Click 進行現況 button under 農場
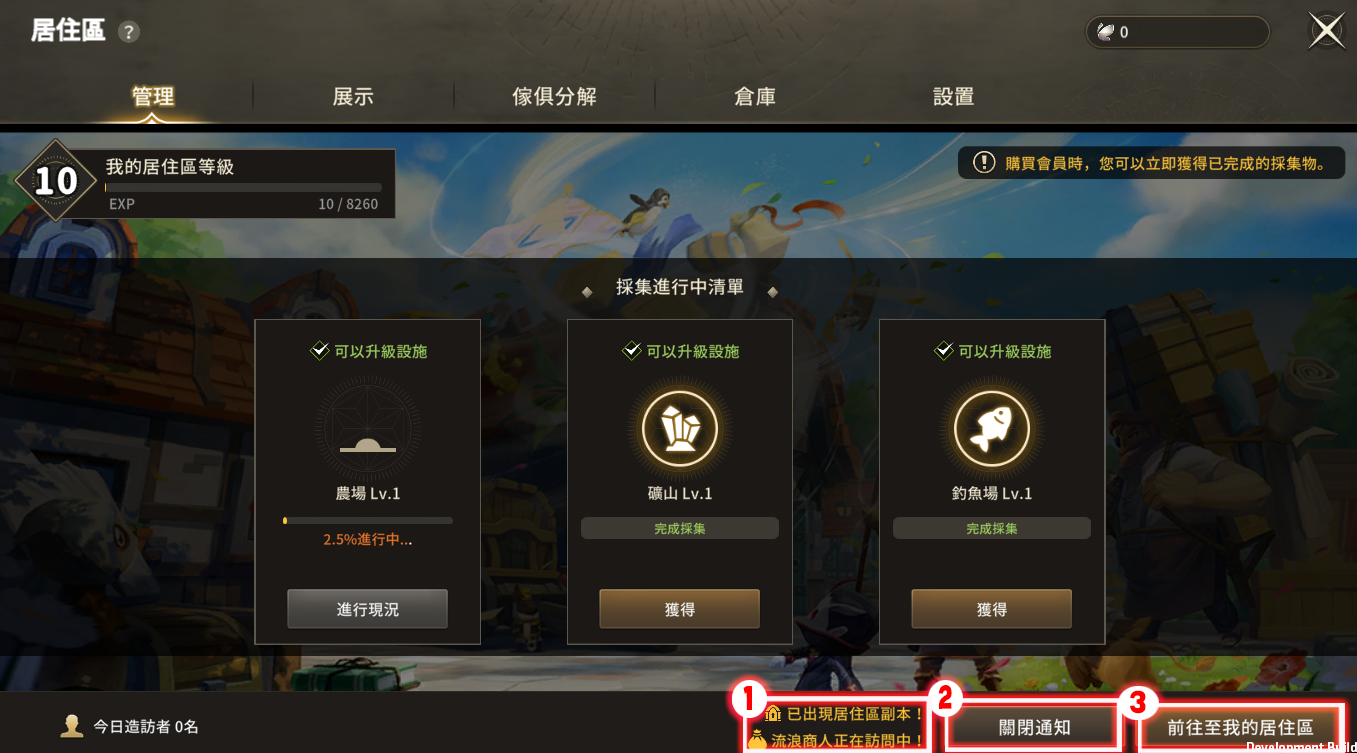 tap(368, 609)
